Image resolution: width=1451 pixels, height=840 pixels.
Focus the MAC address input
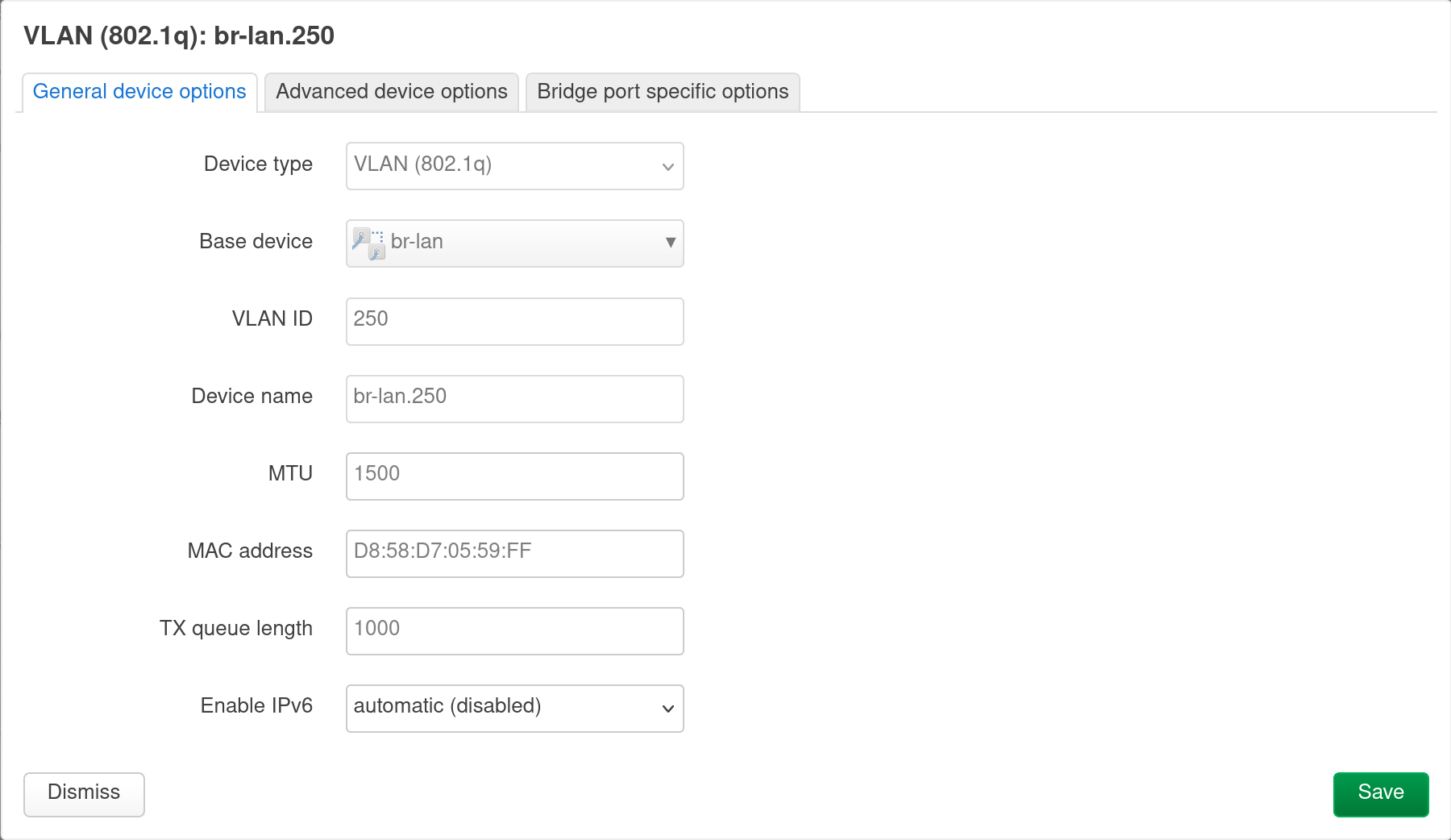513,553
